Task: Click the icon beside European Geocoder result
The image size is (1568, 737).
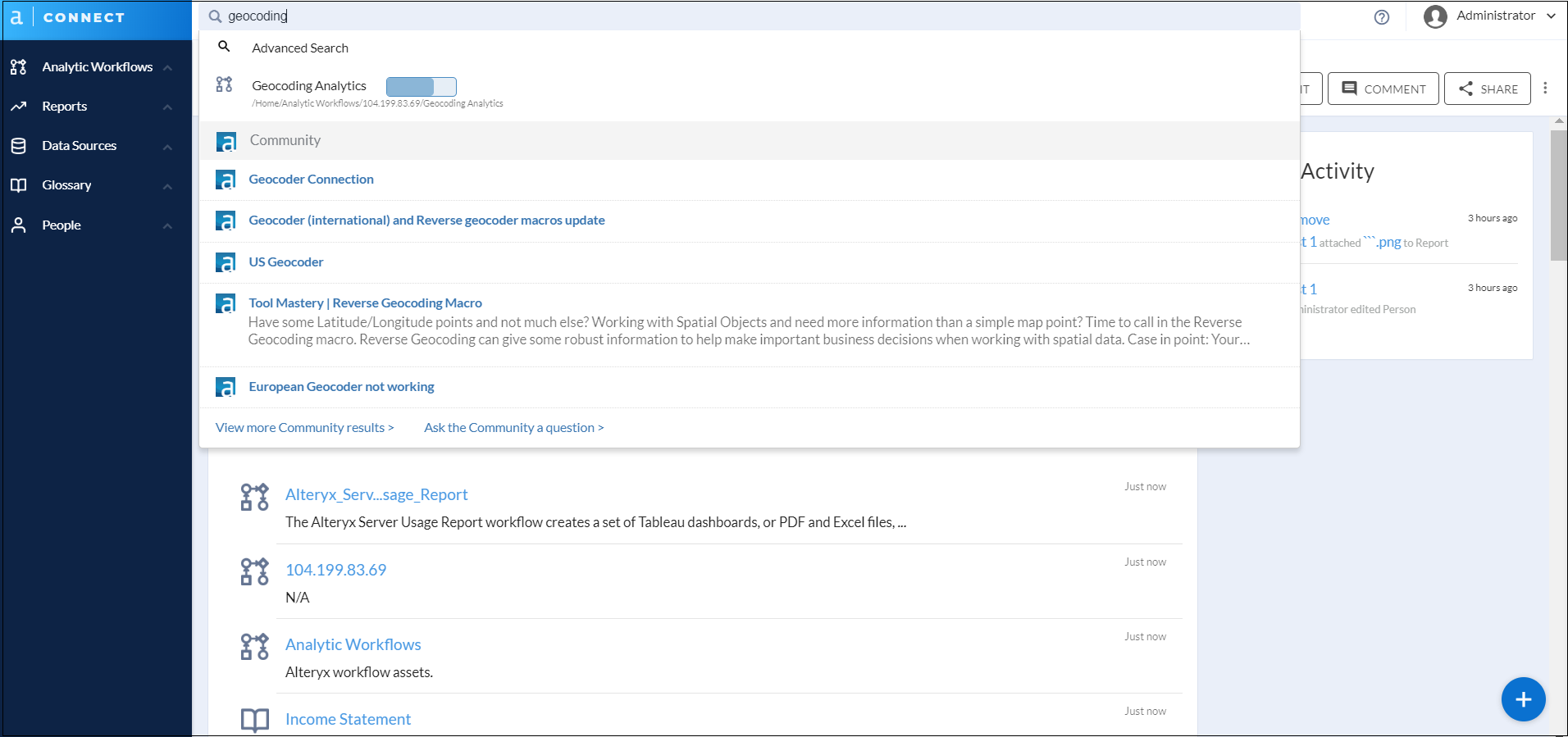Action: (x=226, y=387)
